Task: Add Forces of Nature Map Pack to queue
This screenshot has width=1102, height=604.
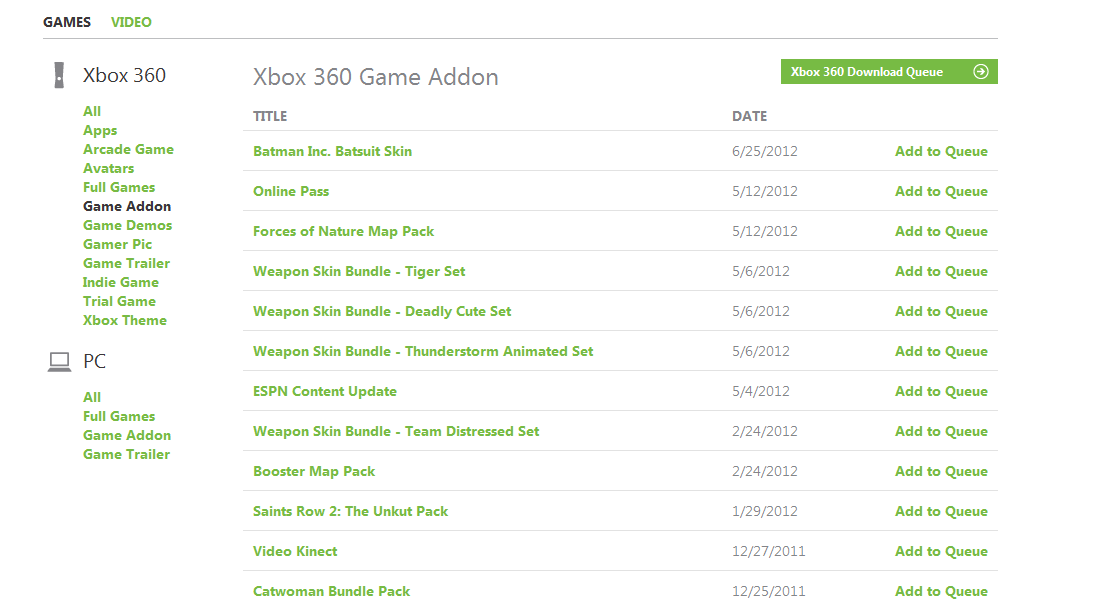Action: [x=941, y=231]
